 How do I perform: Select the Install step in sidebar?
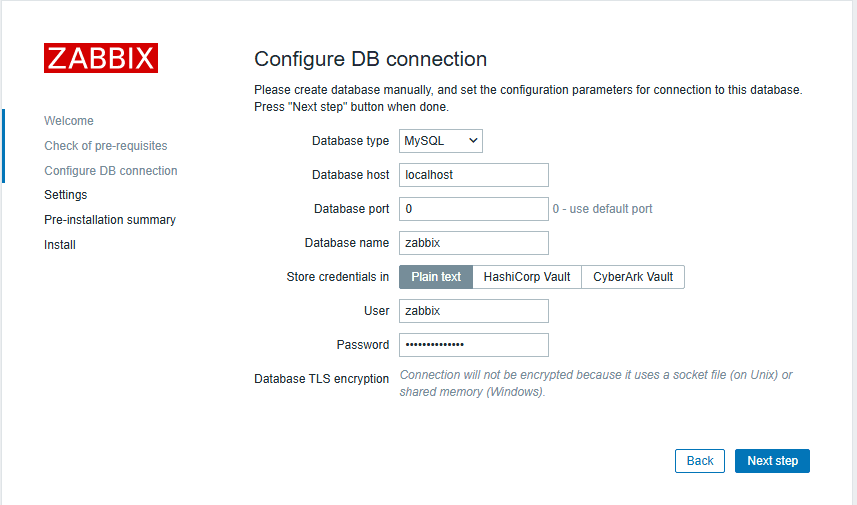click(60, 245)
